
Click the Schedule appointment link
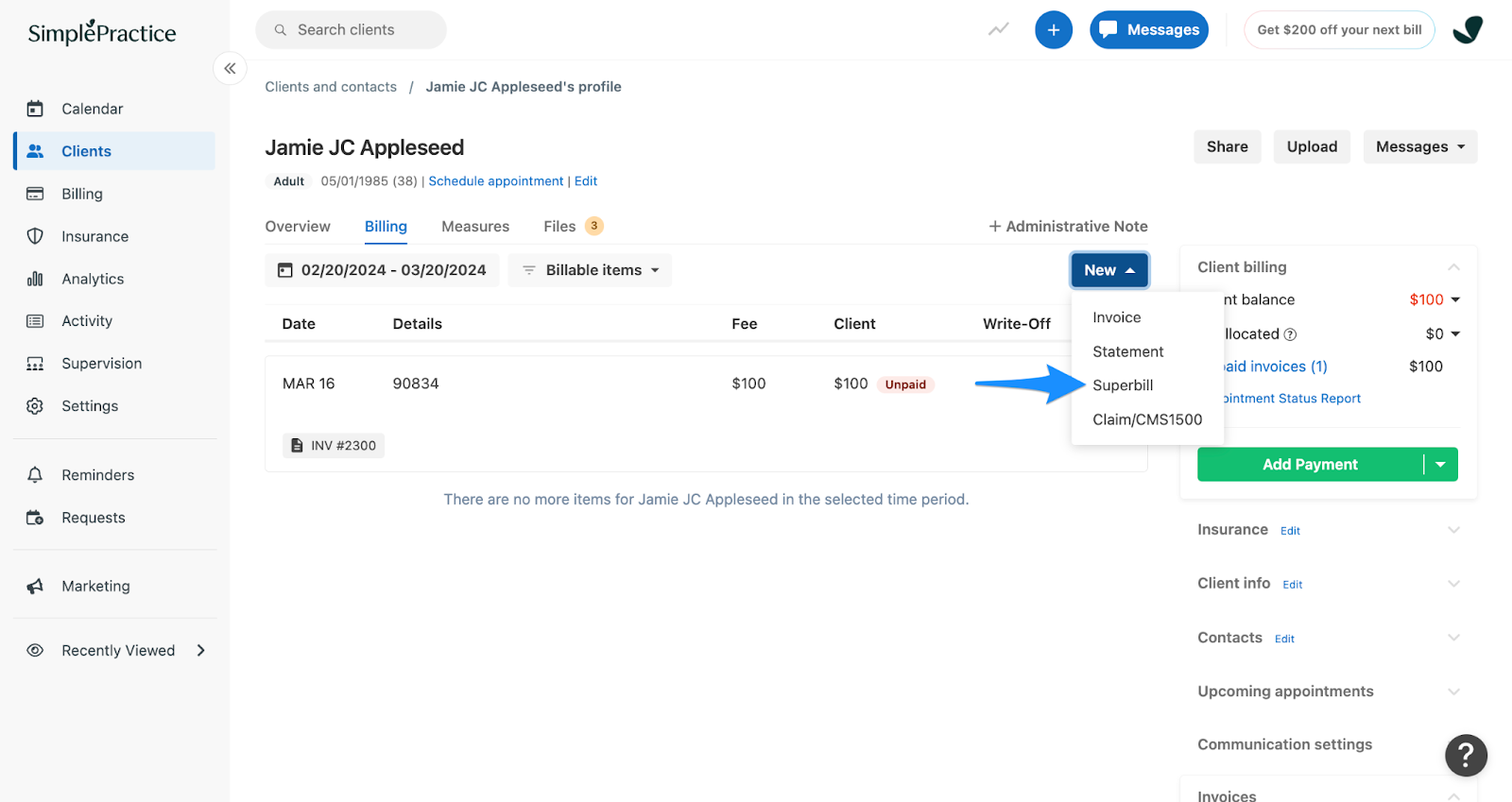tap(495, 181)
